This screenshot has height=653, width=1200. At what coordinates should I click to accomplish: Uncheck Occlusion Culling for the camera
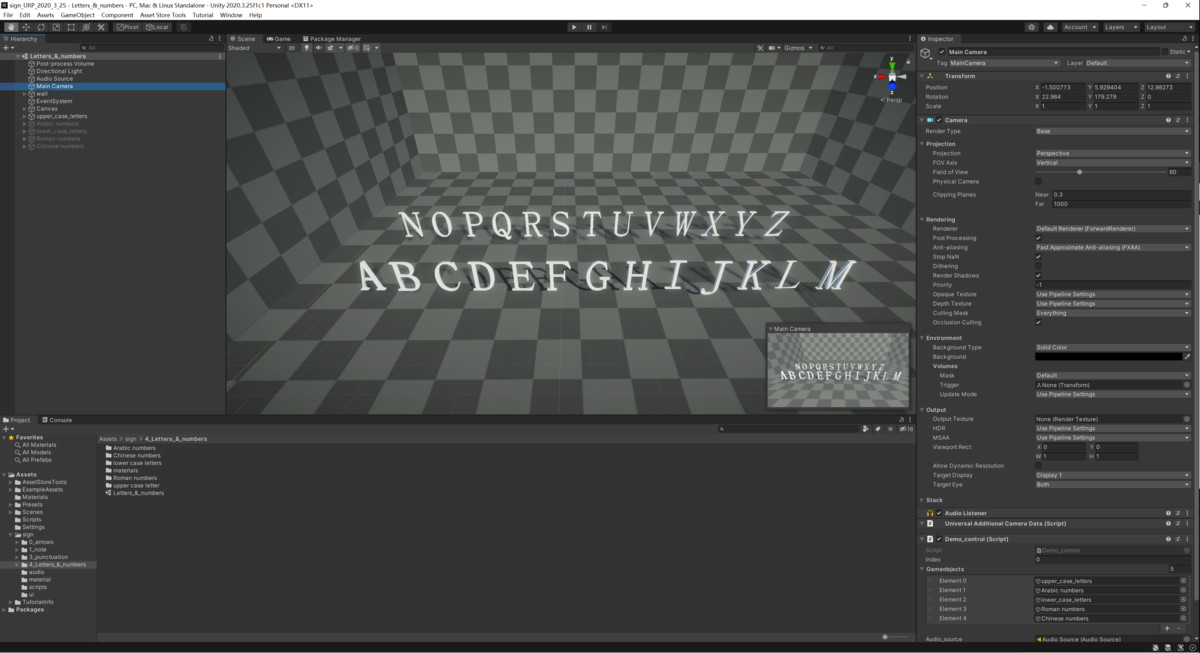[x=1038, y=322]
